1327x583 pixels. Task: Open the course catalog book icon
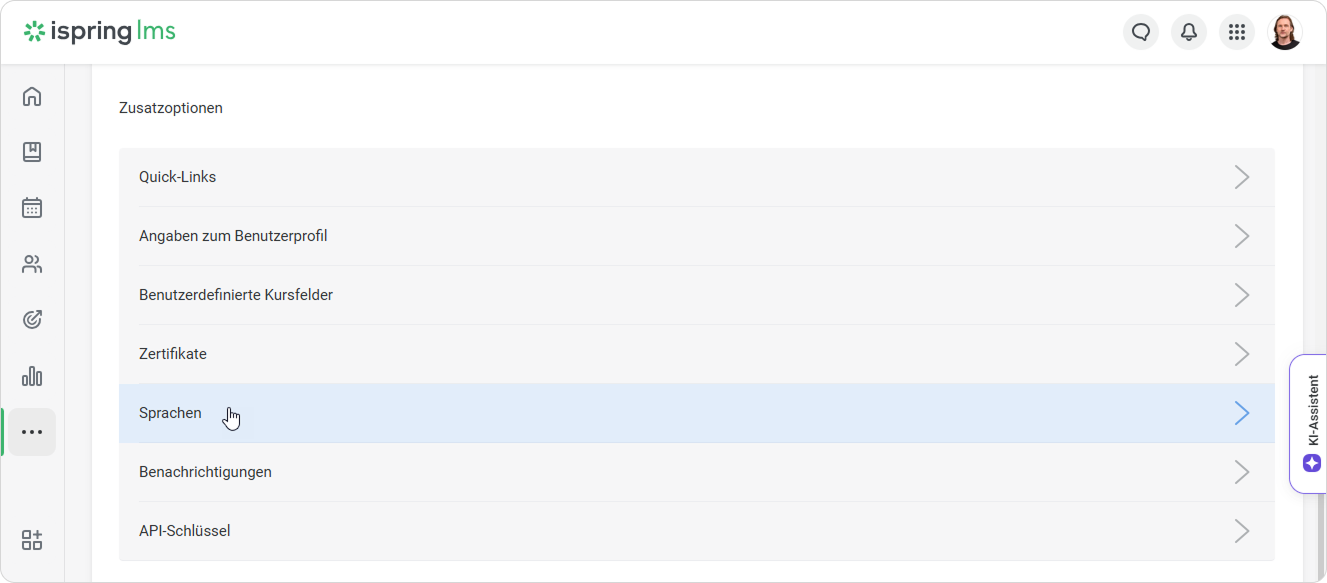coord(32,152)
